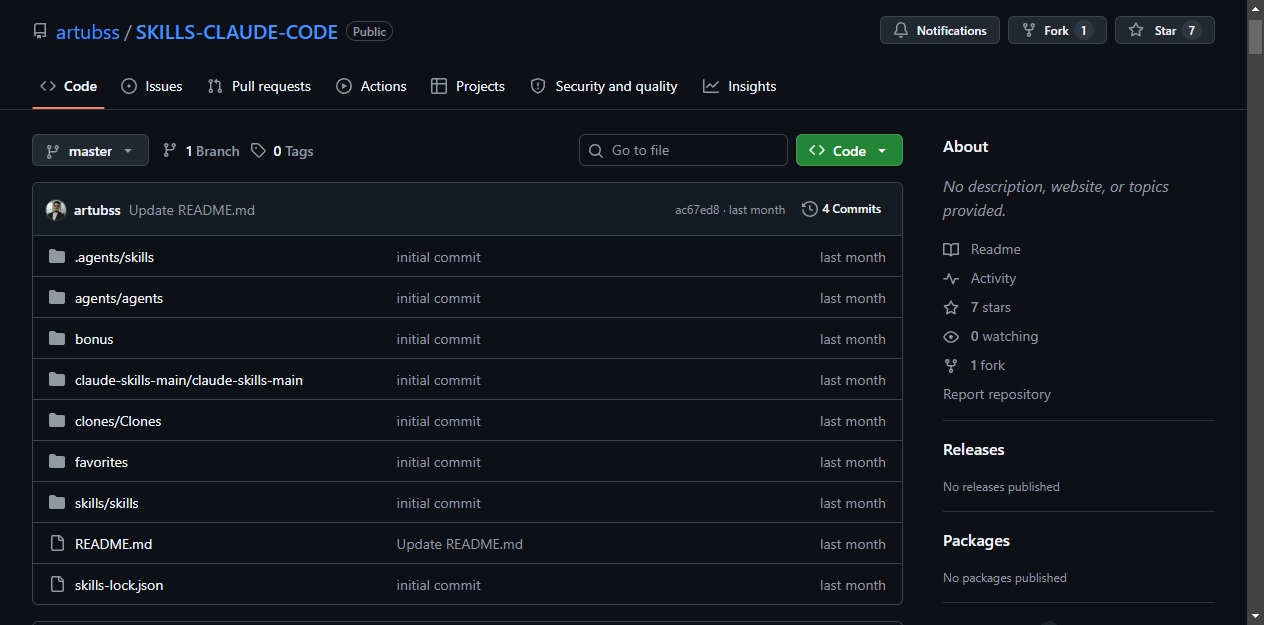
Task: Click the repository icon beside artubss
Action: point(40,31)
